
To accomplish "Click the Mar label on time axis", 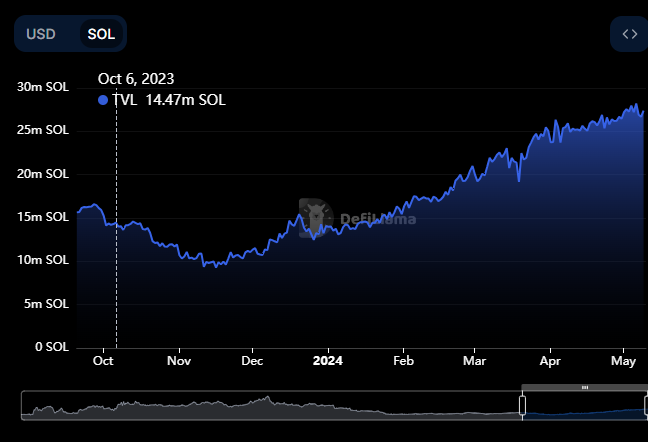I will [474, 361].
